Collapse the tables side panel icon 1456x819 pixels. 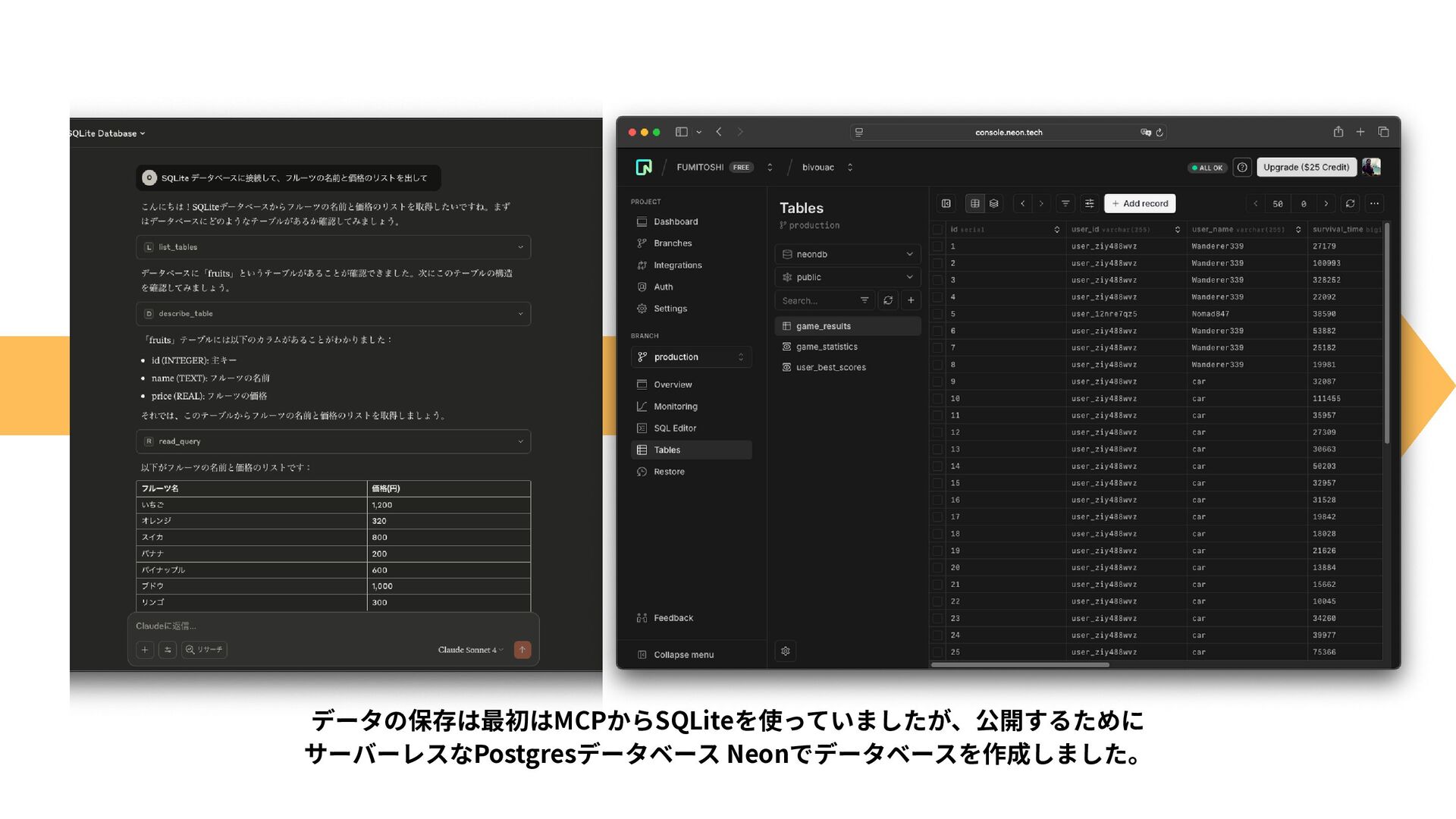point(946,204)
